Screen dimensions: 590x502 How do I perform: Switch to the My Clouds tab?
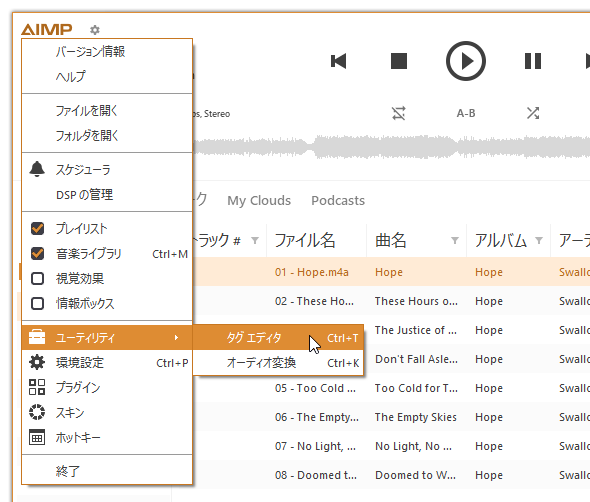click(x=259, y=201)
